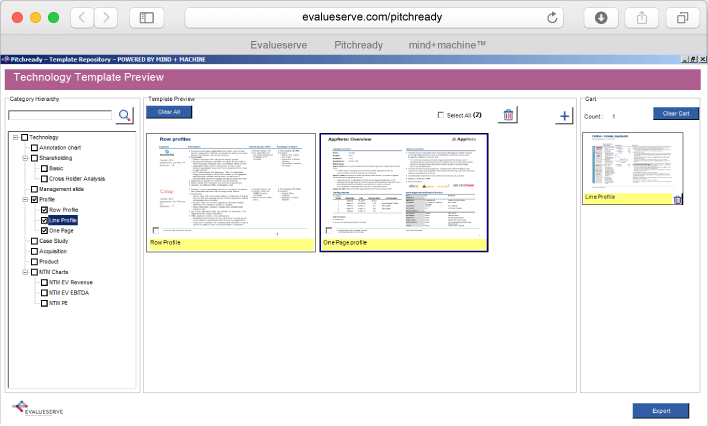Uncheck the Row Profile tree checkbox
The height and width of the screenshot is (426, 708).
point(44,210)
